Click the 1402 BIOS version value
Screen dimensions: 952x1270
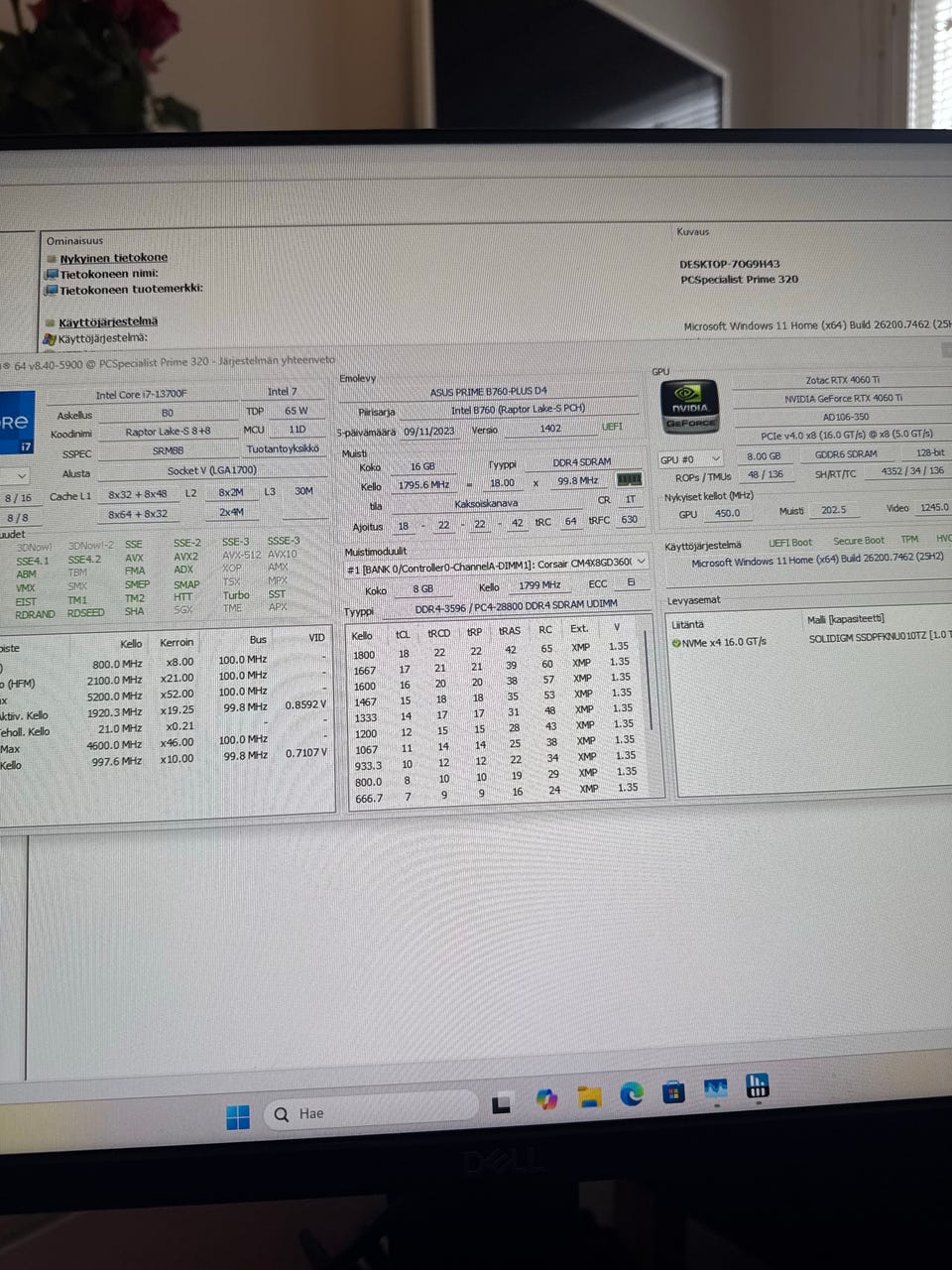click(x=550, y=429)
